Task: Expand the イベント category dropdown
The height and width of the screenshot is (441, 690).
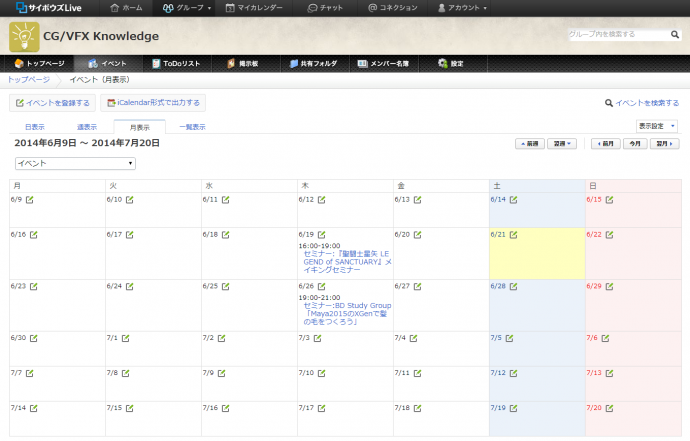Action: [75, 163]
